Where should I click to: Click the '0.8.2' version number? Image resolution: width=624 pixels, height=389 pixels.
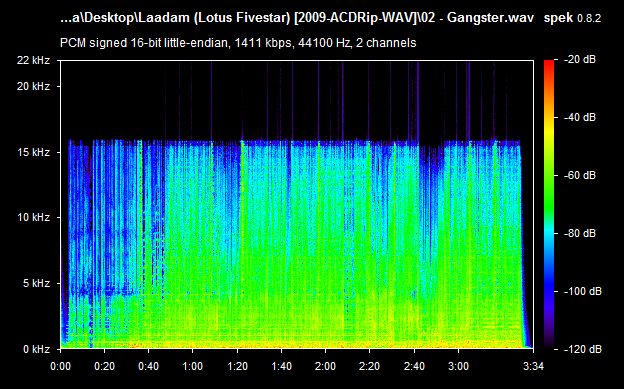click(x=589, y=18)
